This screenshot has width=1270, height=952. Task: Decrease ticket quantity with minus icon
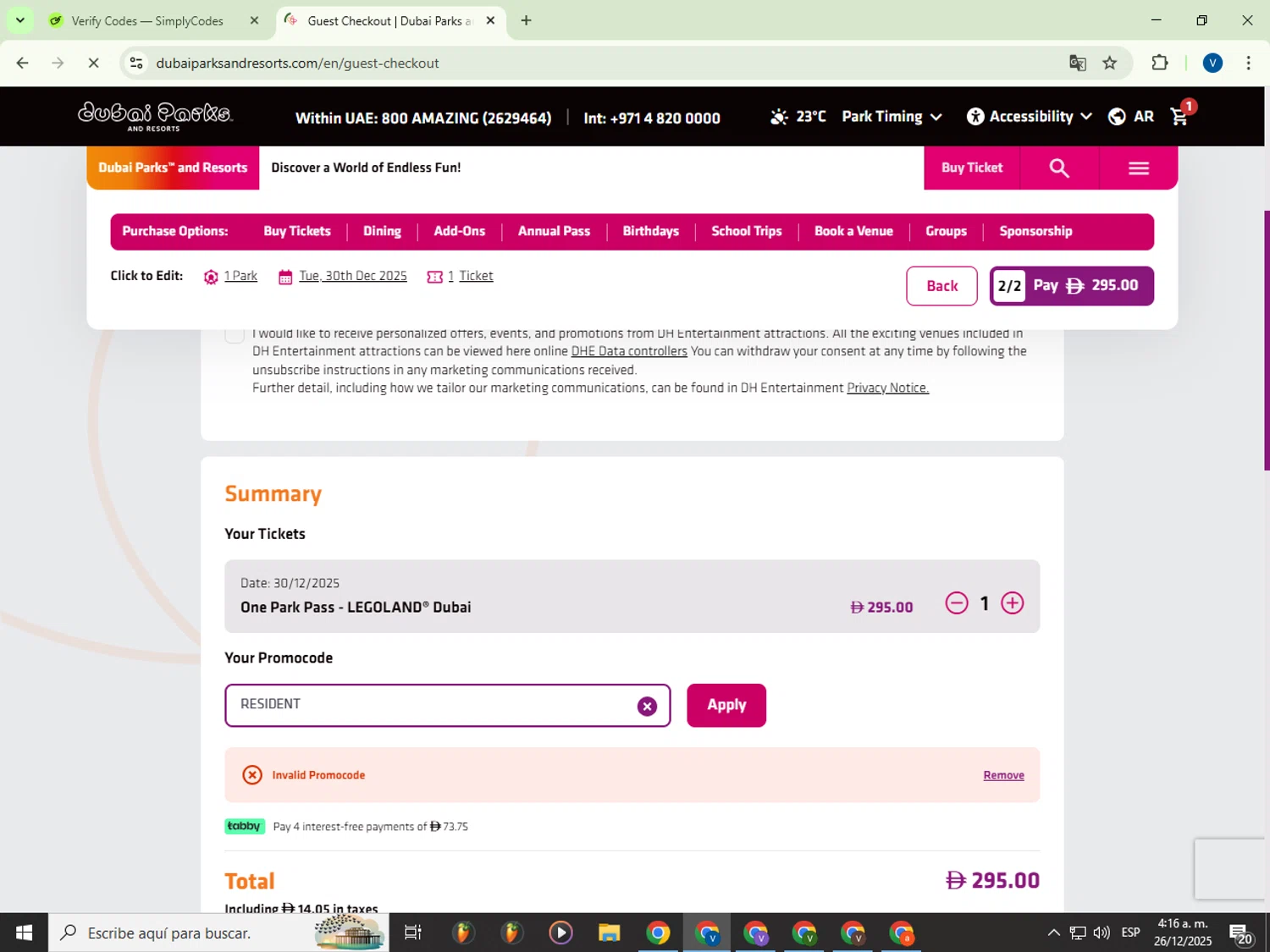coord(957,603)
